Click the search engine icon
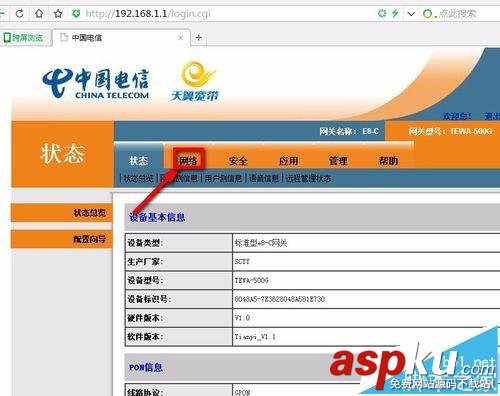This screenshot has height=396, width=500. [428, 14]
